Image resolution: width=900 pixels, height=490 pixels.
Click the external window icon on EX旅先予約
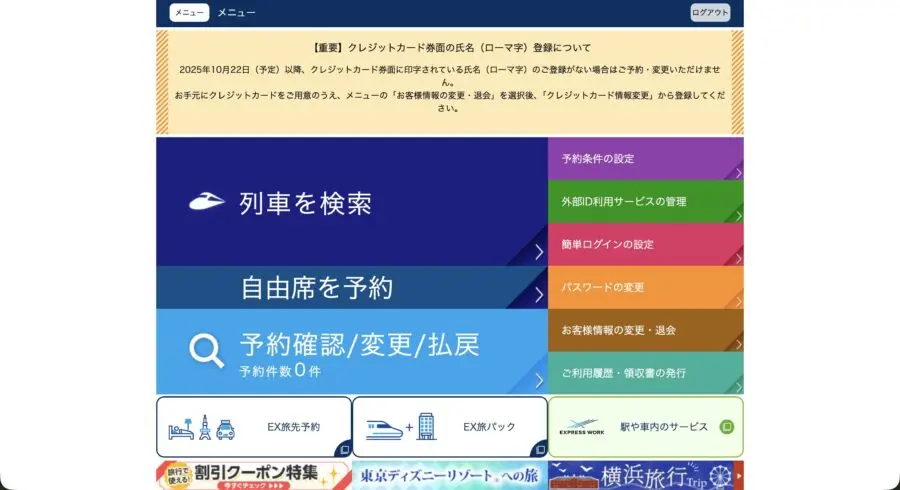tap(341, 449)
